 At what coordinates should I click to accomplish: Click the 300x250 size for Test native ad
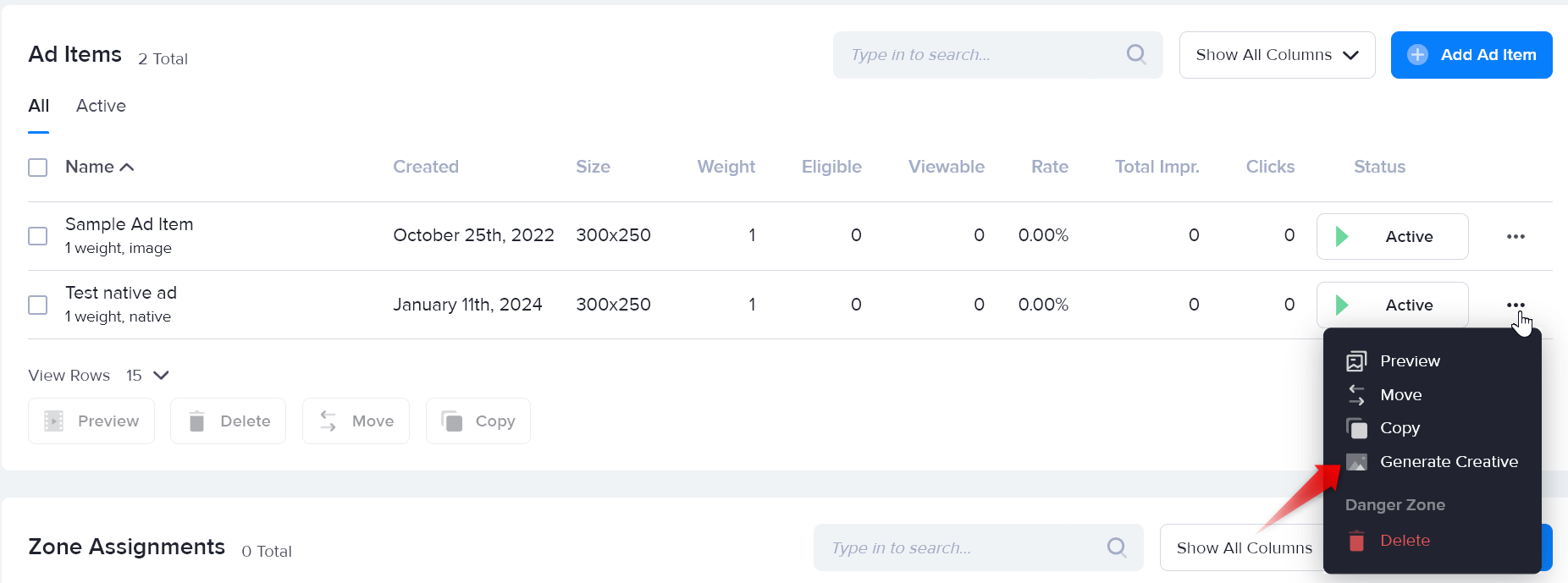pyautogui.click(x=613, y=305)
